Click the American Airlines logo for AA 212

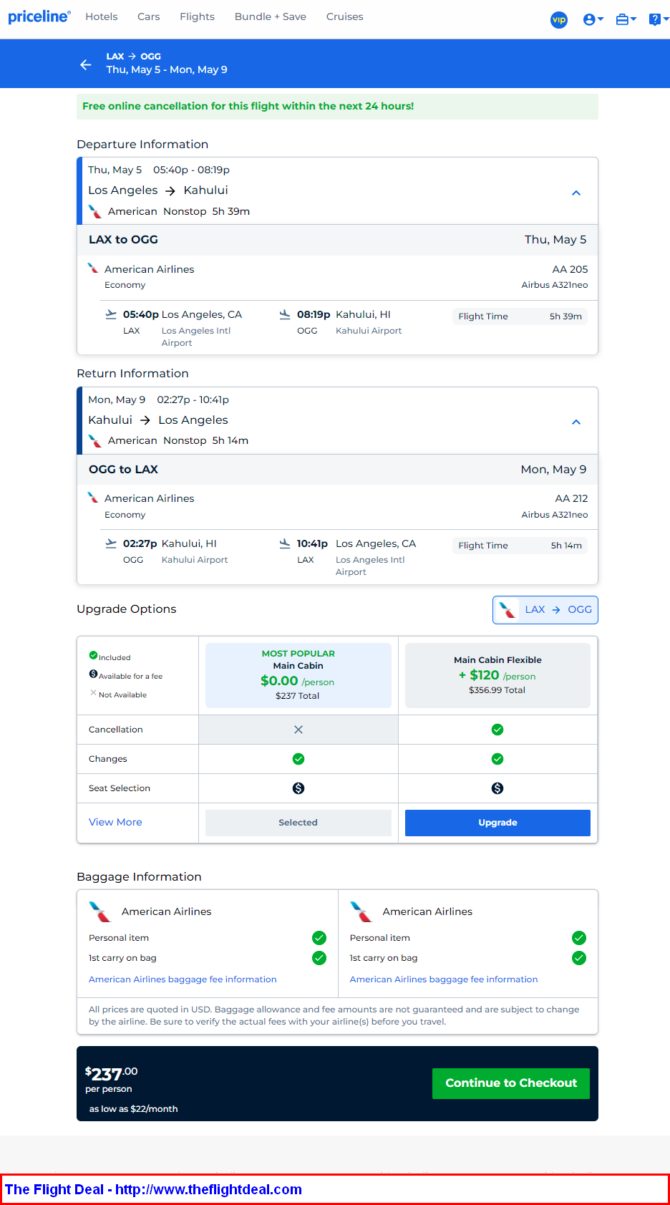point(93,497)
